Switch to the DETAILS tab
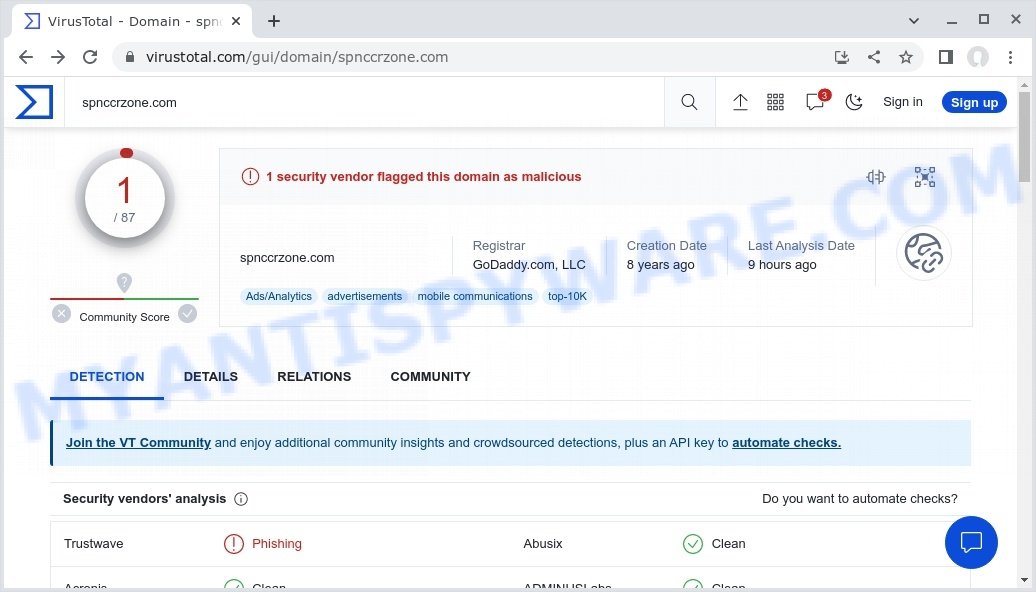 click(211, 377)
